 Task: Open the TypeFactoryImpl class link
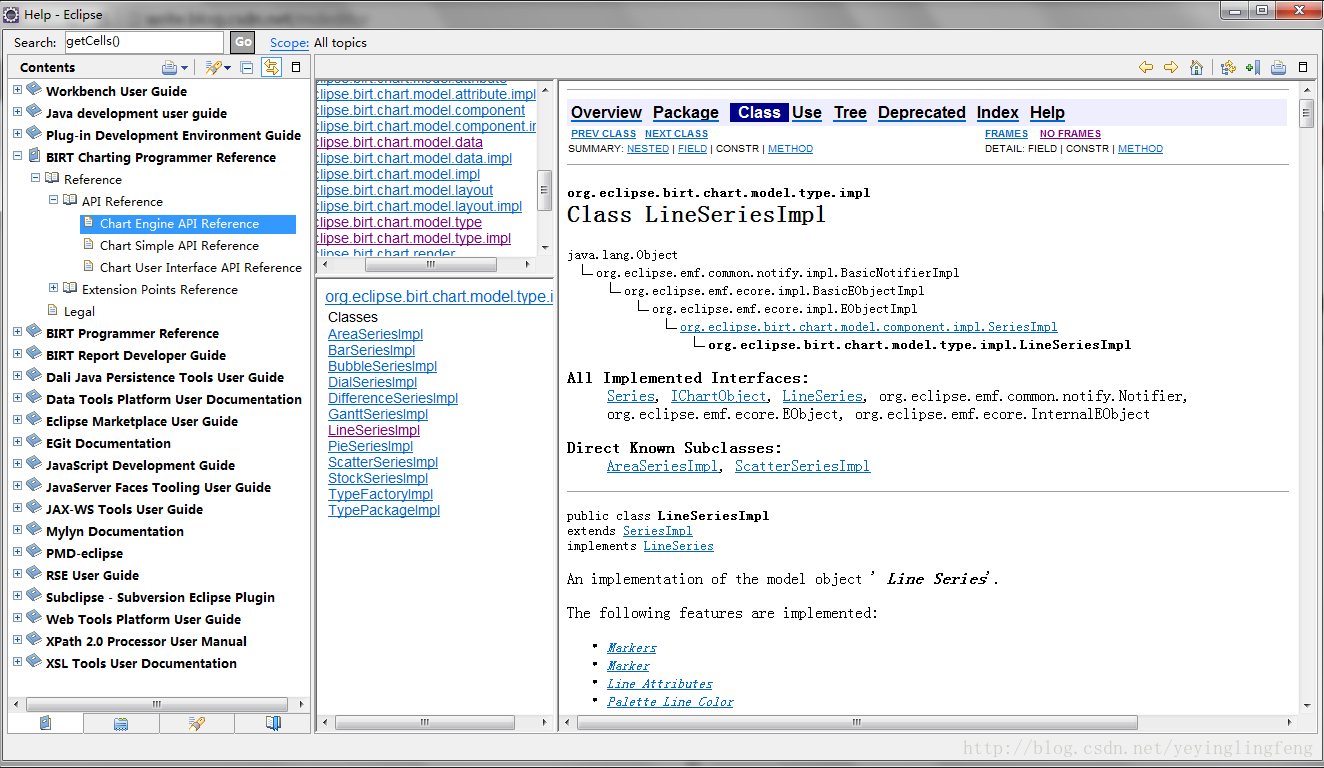[x=380, y=494]
